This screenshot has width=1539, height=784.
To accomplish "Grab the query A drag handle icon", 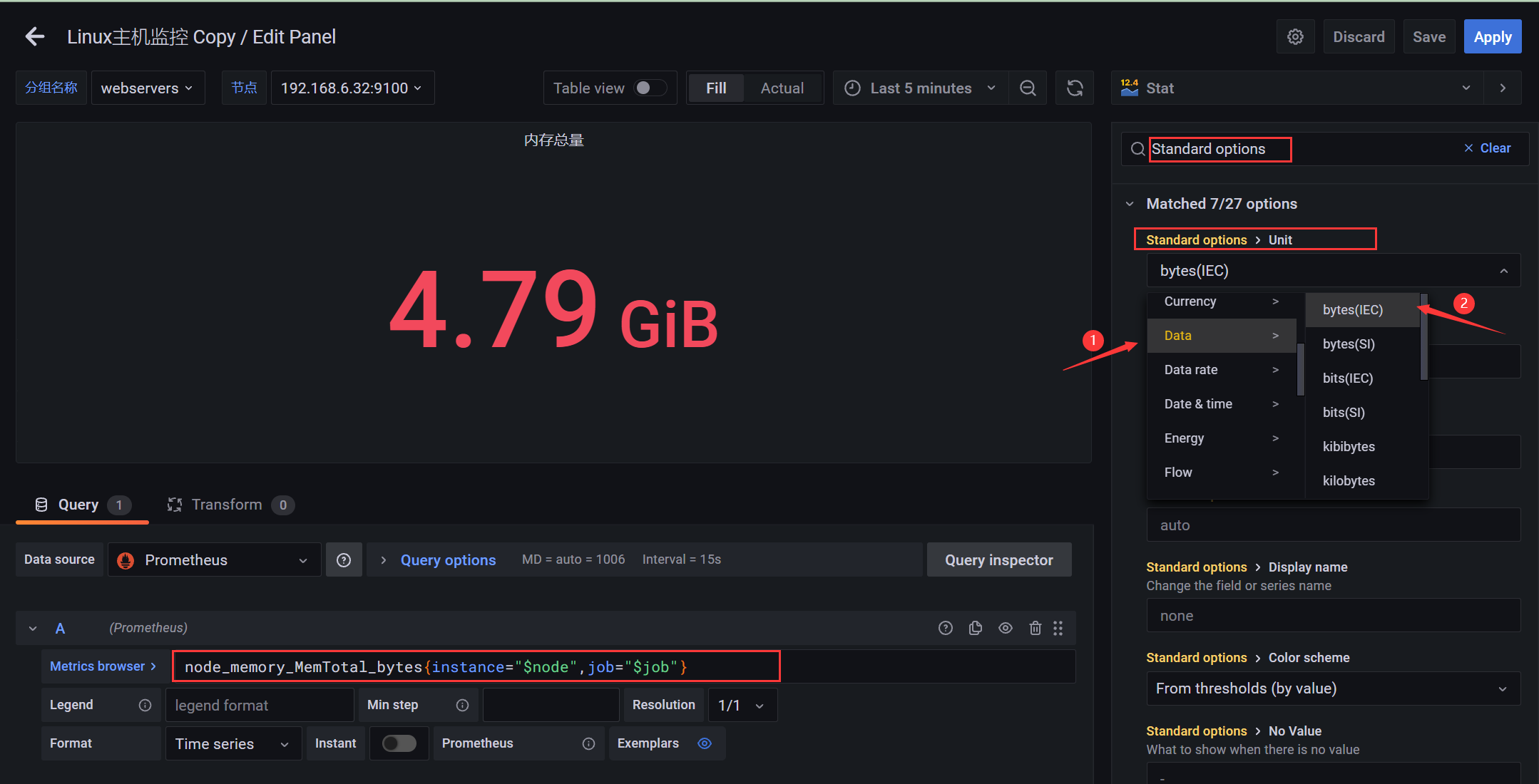I will click(x=1058, y=628).
